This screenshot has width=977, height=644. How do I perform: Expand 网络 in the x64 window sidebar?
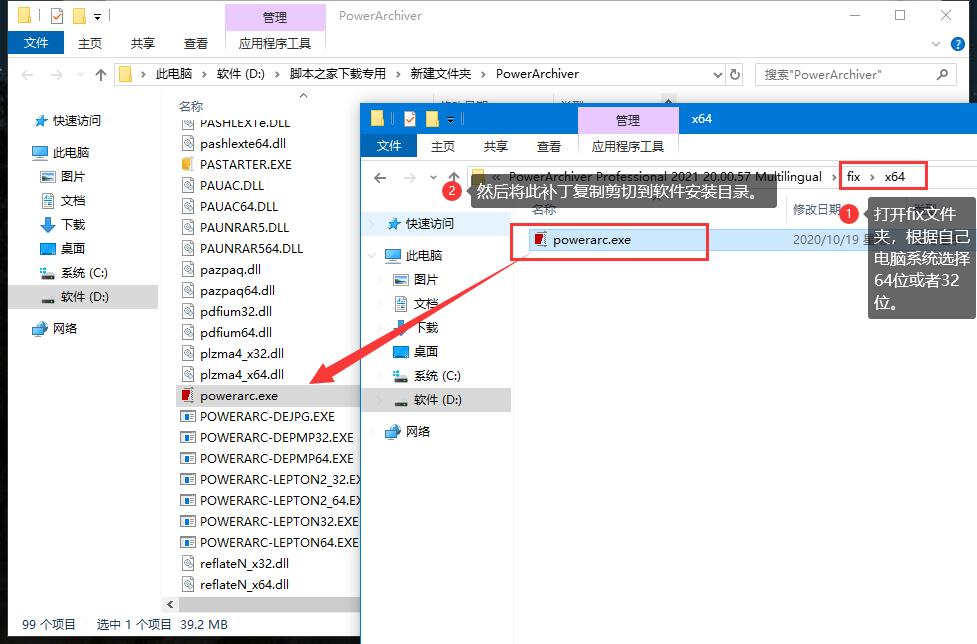pyautogui.click(x=371, y=432)
